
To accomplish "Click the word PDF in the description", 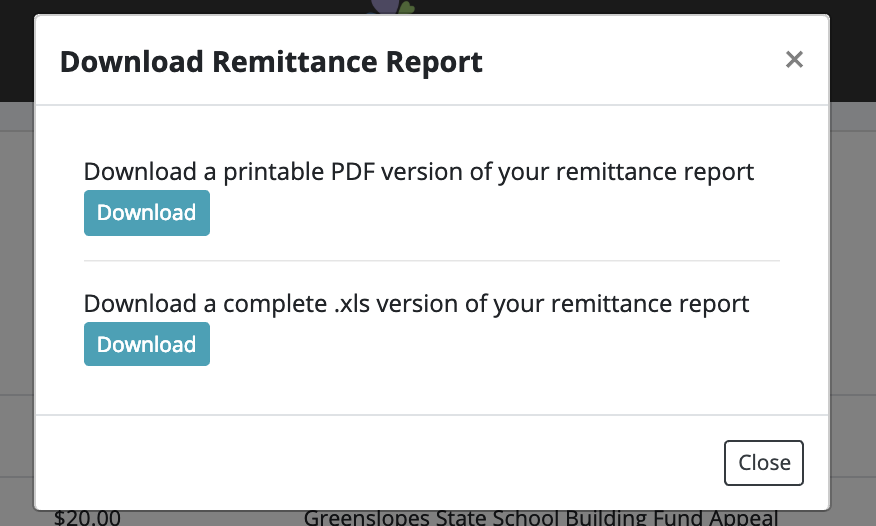I will click(353, 171).
